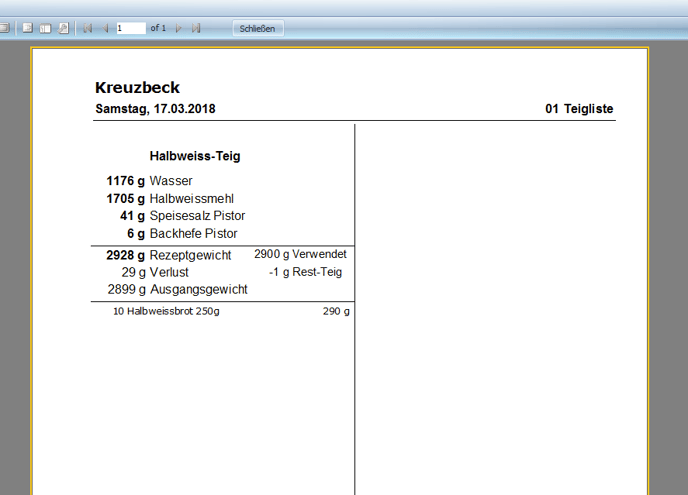Viewport: 688px width, 495px height.
Task: Click the 'Halbweissmehl' ingredient label
Action: click(x=191, y=199)
